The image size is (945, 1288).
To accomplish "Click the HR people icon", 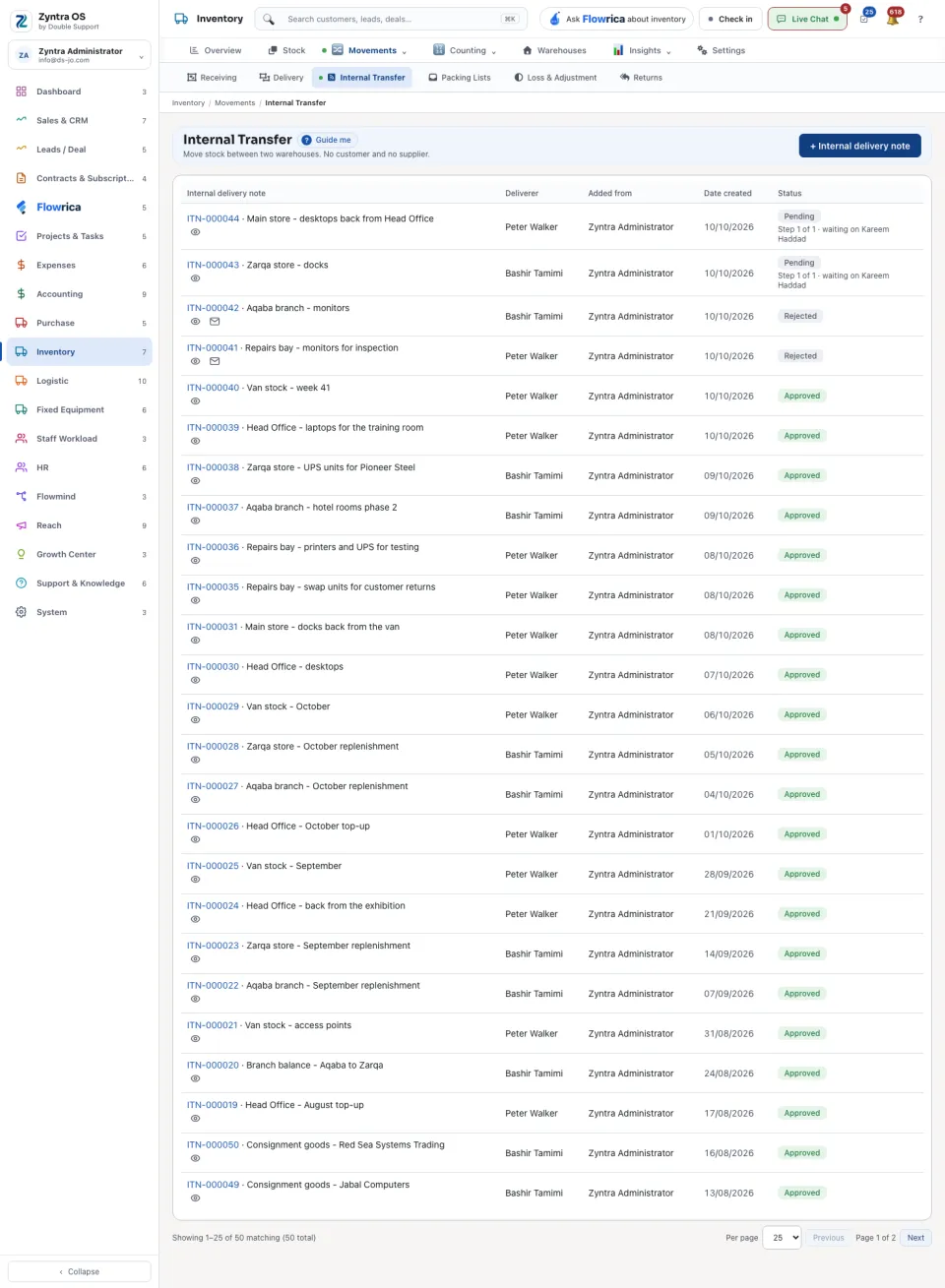I will pos(21,467).
